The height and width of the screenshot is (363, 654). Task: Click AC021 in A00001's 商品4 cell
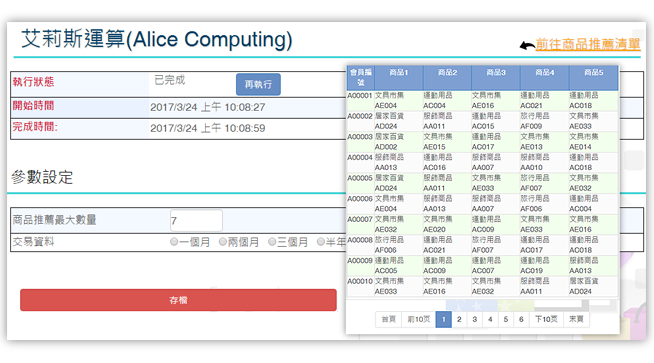point(531,106)
